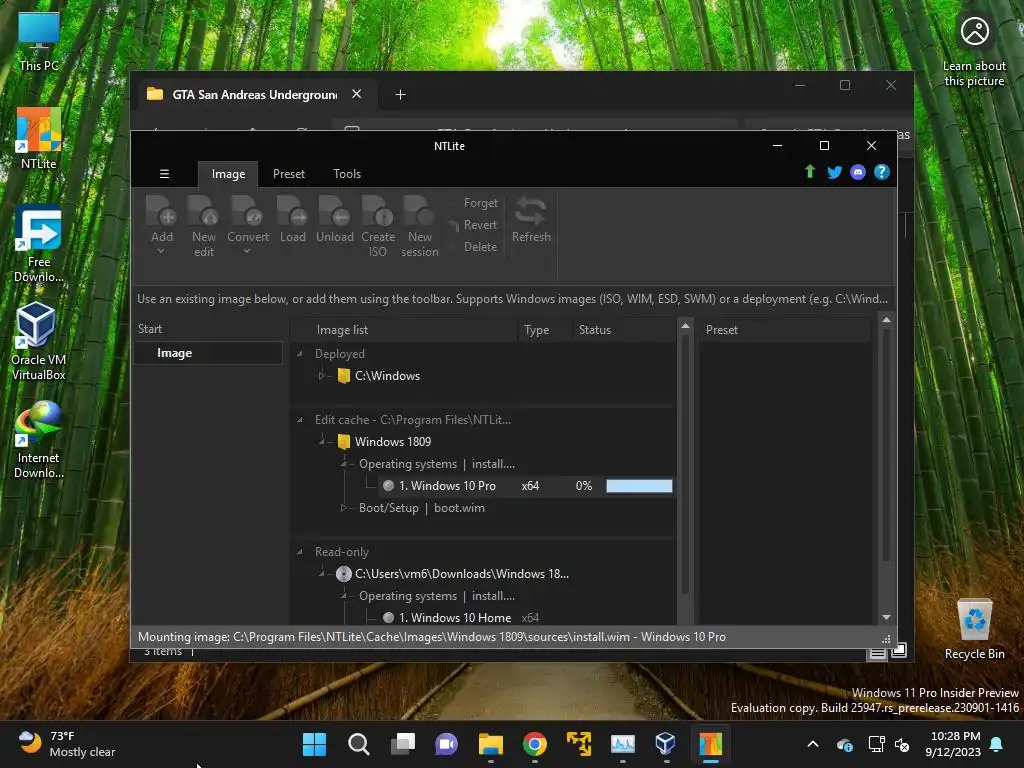1024x768 pixels.
Task: Click the Forget button
Action: point(481,203)
